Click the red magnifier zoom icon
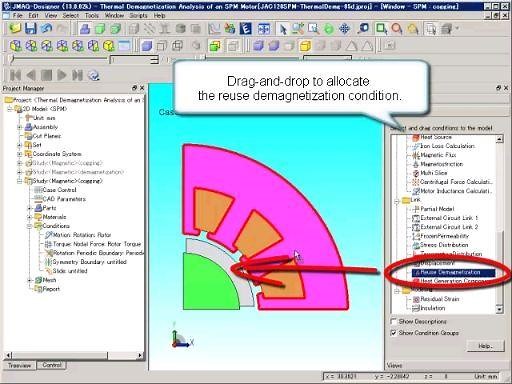The width and height of the screenshot is (512, 384). tap(397, 29)
